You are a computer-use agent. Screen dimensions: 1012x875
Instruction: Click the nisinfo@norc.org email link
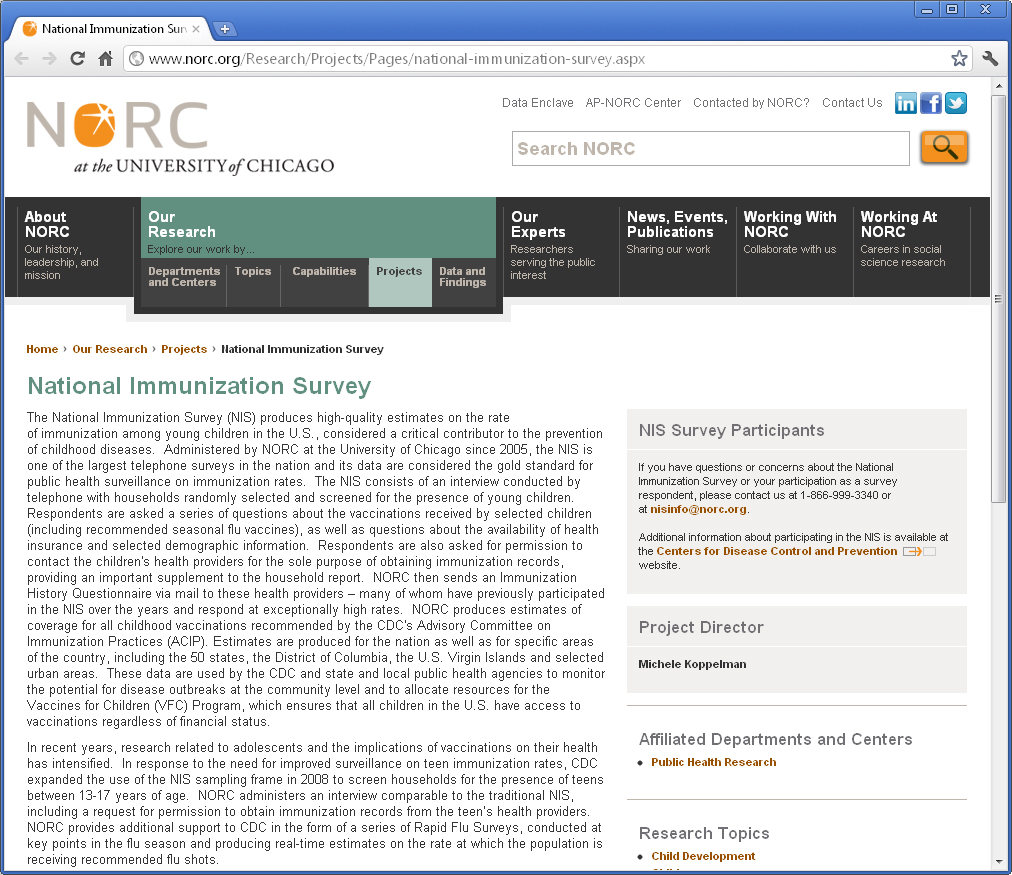click(698, 509)
